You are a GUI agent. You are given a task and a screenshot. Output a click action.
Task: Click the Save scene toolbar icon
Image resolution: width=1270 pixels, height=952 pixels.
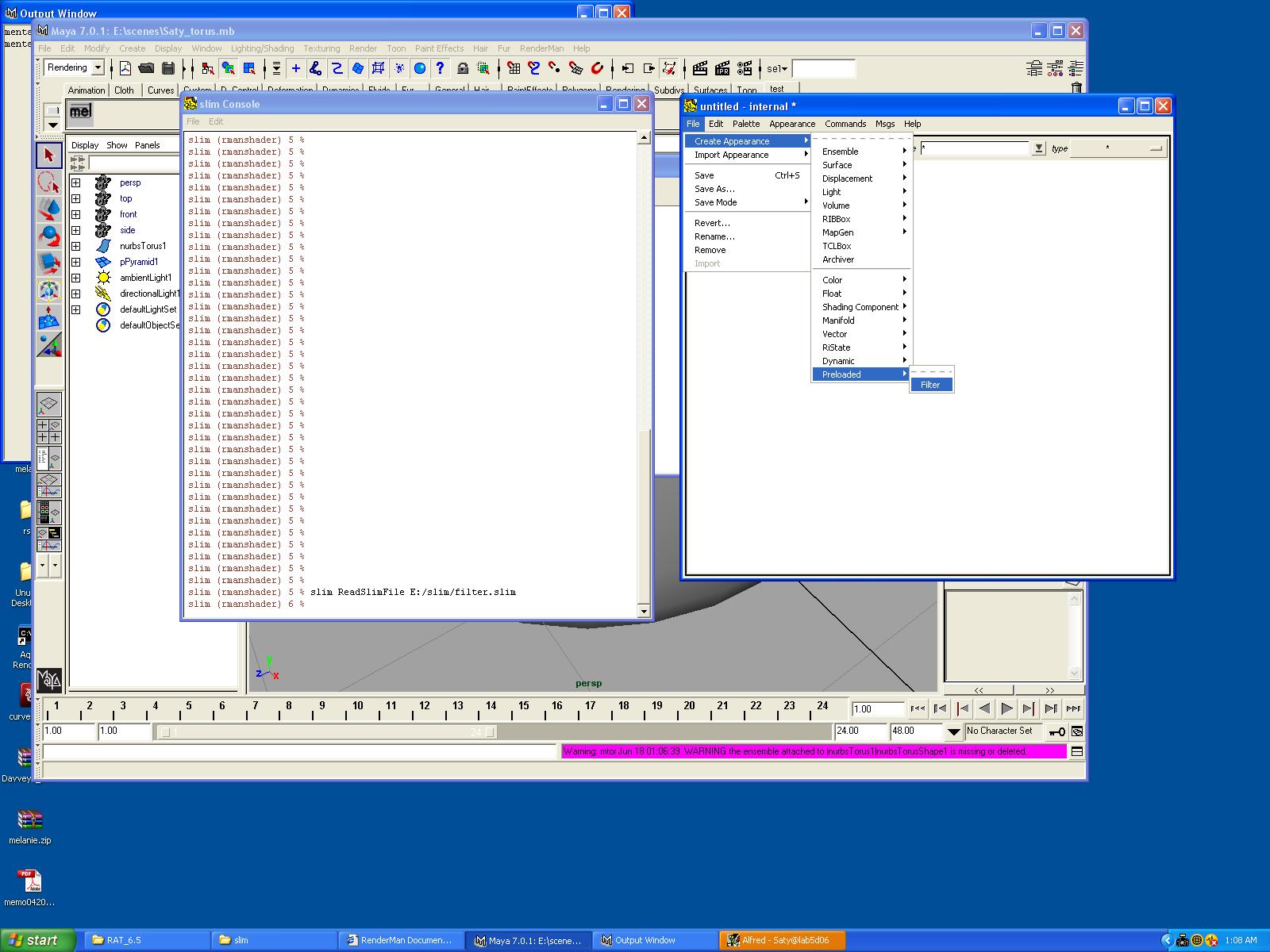coord(167,68)
